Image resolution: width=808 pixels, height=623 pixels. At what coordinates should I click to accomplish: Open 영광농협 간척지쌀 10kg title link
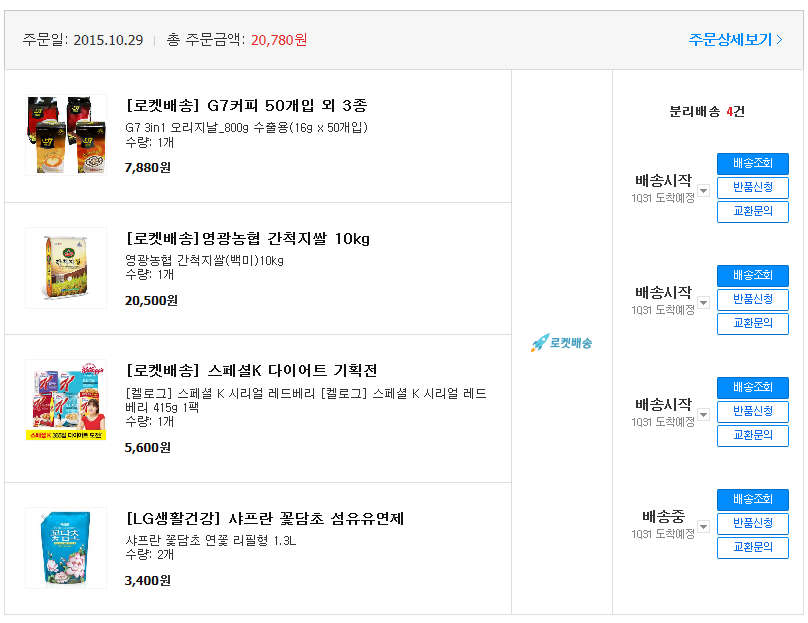click(x=248, y=238)
